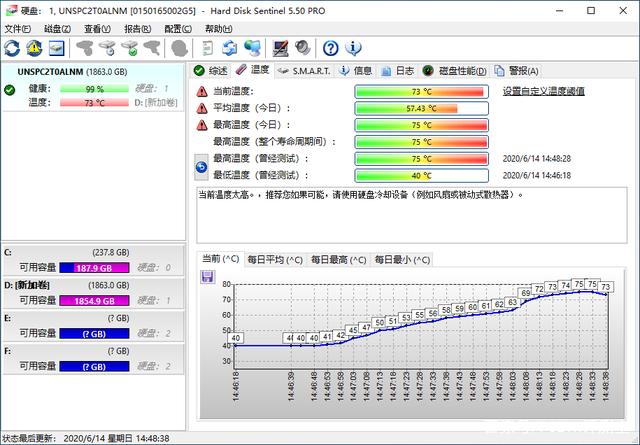
Task: Select the 每日平均 (^C) graph tab
Action: [275, 260]
